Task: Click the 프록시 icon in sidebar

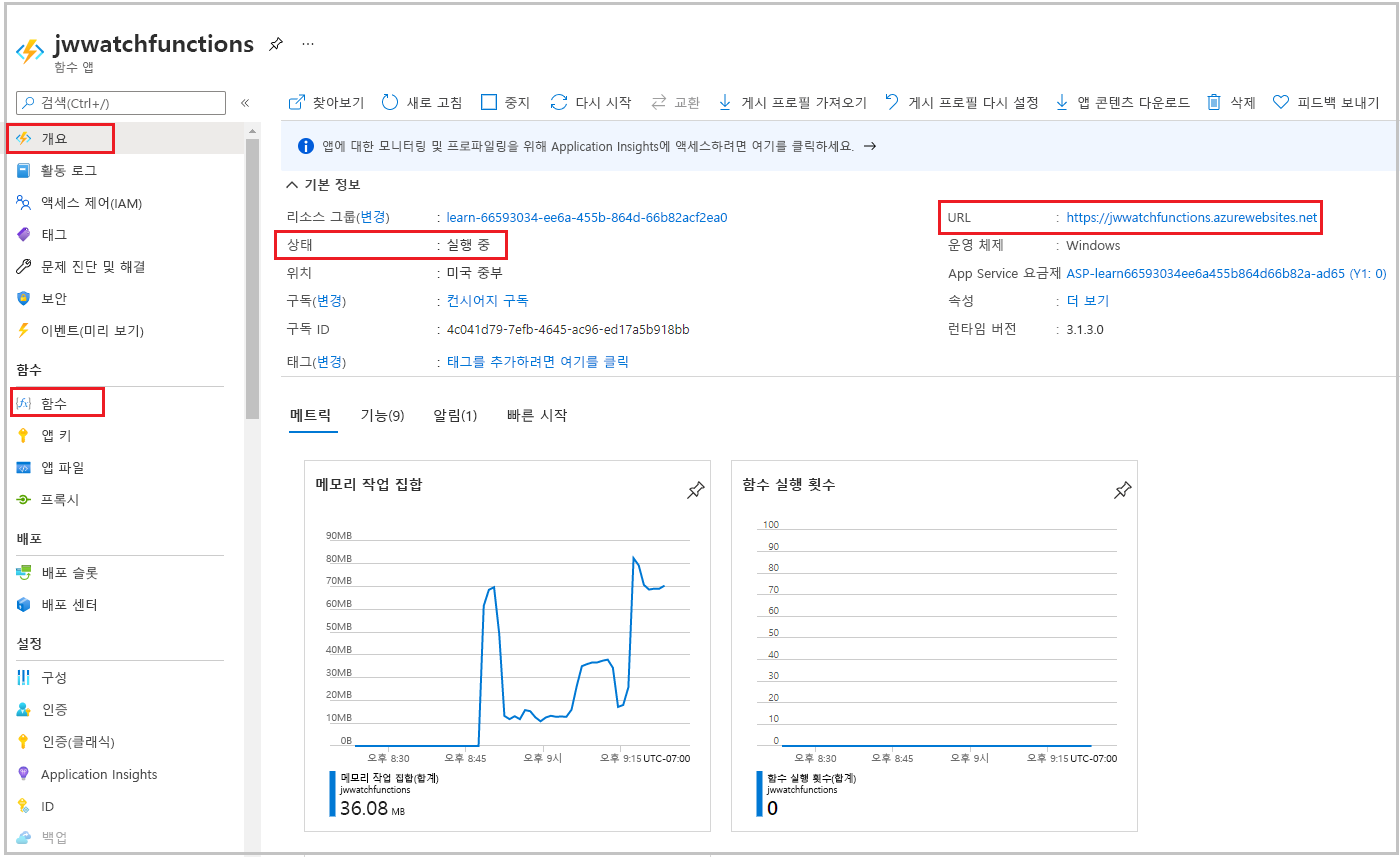Action: (24, 499)
